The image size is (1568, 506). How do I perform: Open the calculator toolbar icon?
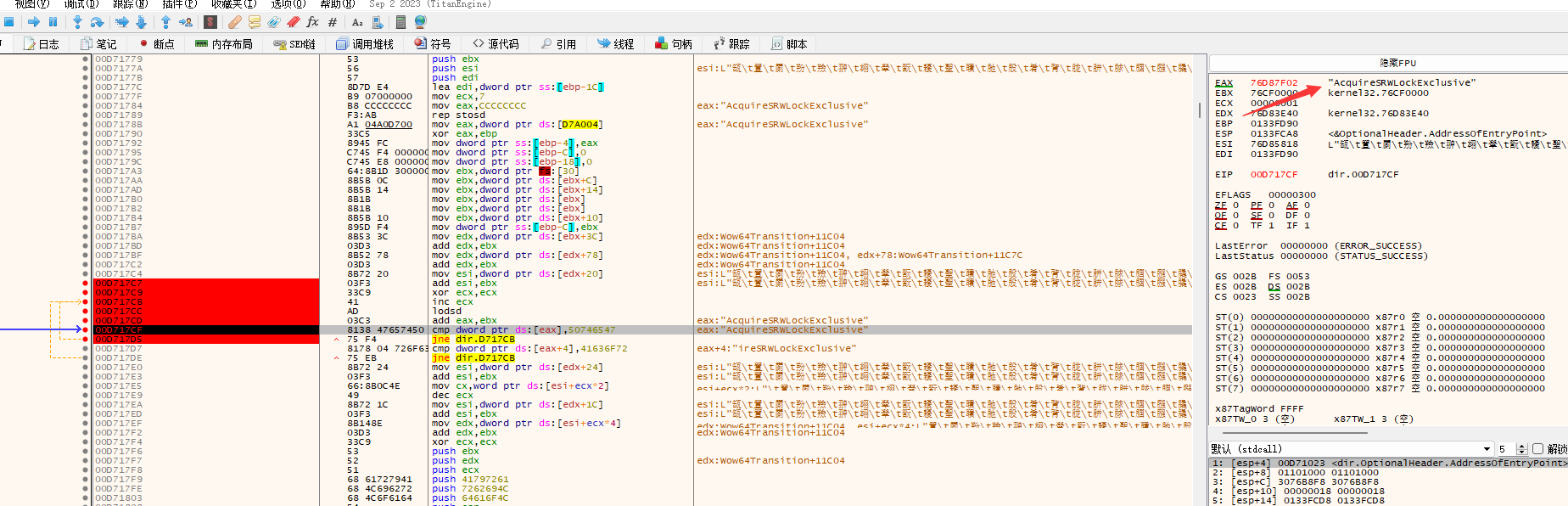coord(400,22)
